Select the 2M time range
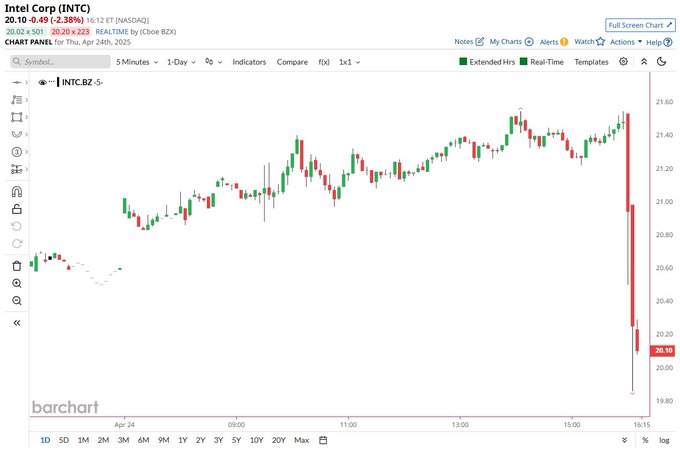Viewport: 680px width, 452px height. [x=103, y=440]
